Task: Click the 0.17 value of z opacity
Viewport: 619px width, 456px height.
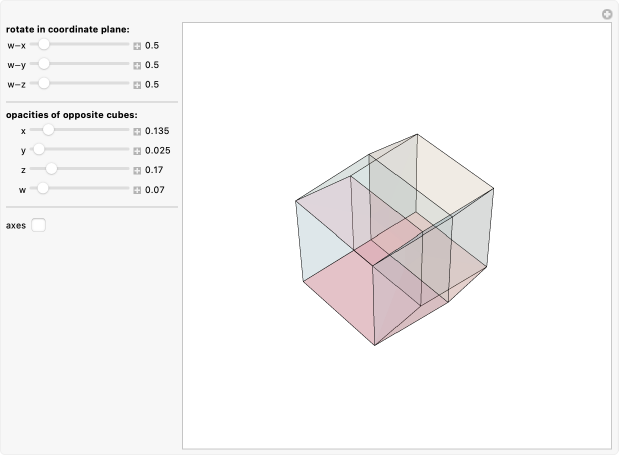Action: [155, 170]
